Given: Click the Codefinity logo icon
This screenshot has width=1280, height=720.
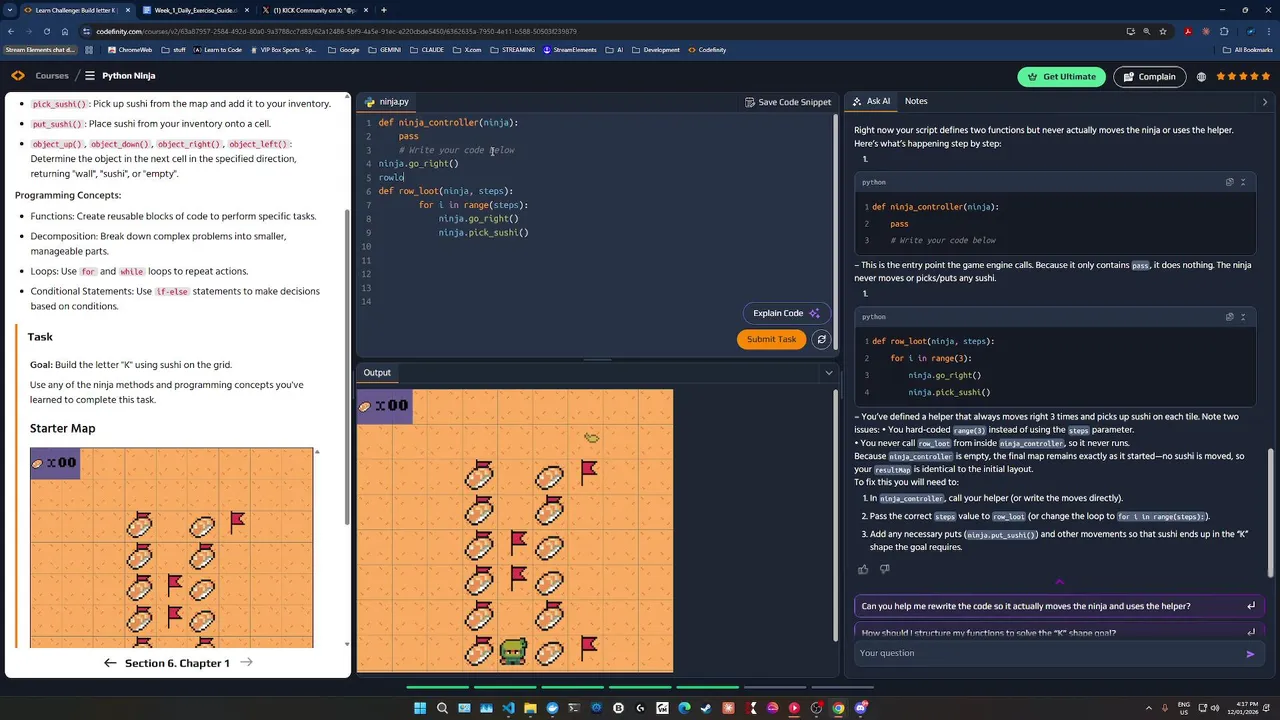Looking at the screenshot, I should tap(18, 76).
